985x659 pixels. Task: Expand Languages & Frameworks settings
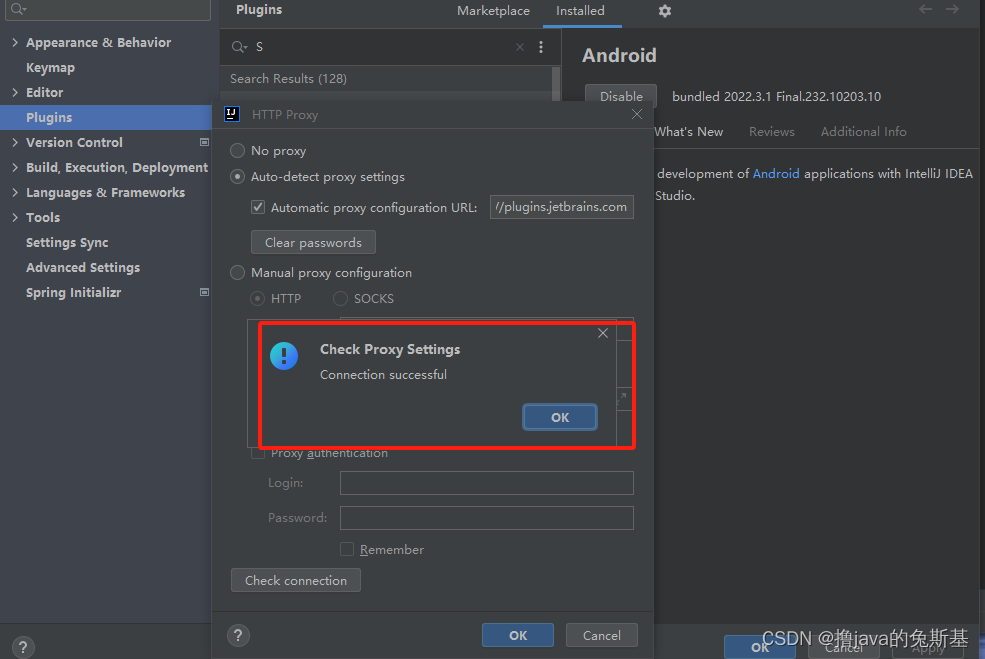pos(15,192)
